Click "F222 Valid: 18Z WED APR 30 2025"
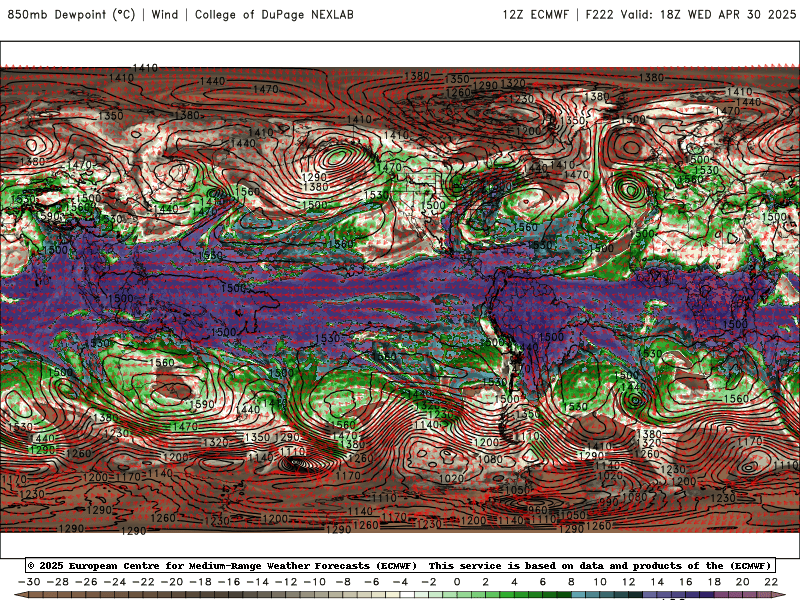Image resolution: width=800 pixels, height=600 pixels. [691, 14]
